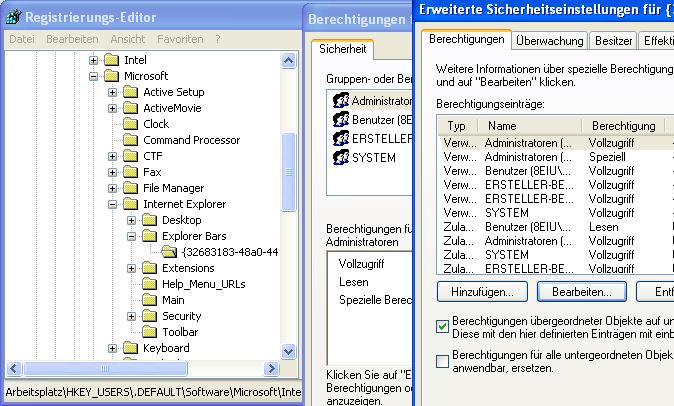Click the Help_Menu_URLs folder icon
Image resolution: width=674 pixels, height=406 pixels.
(150, 284)
